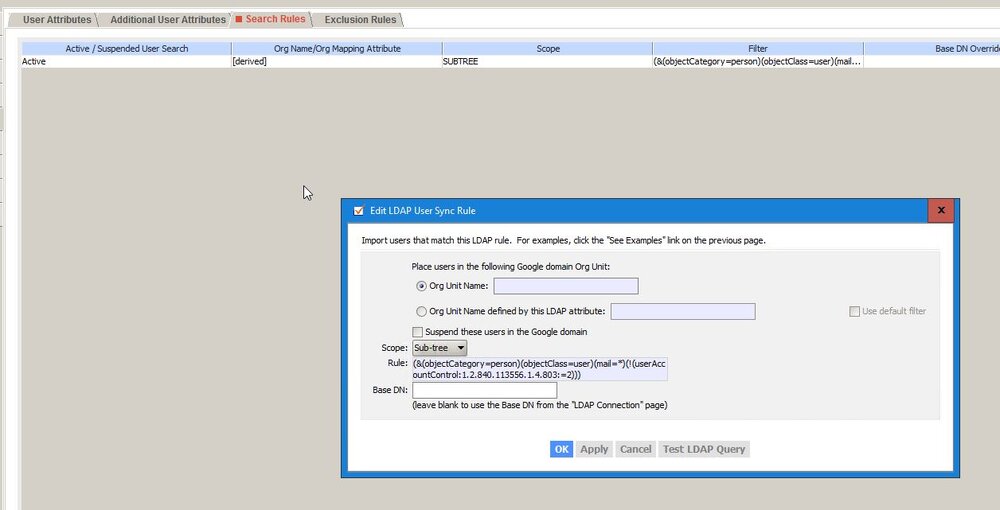The image size is (1000, 510).
Task: Click the LDAP attribute org unit field
Action: [683, 312]
